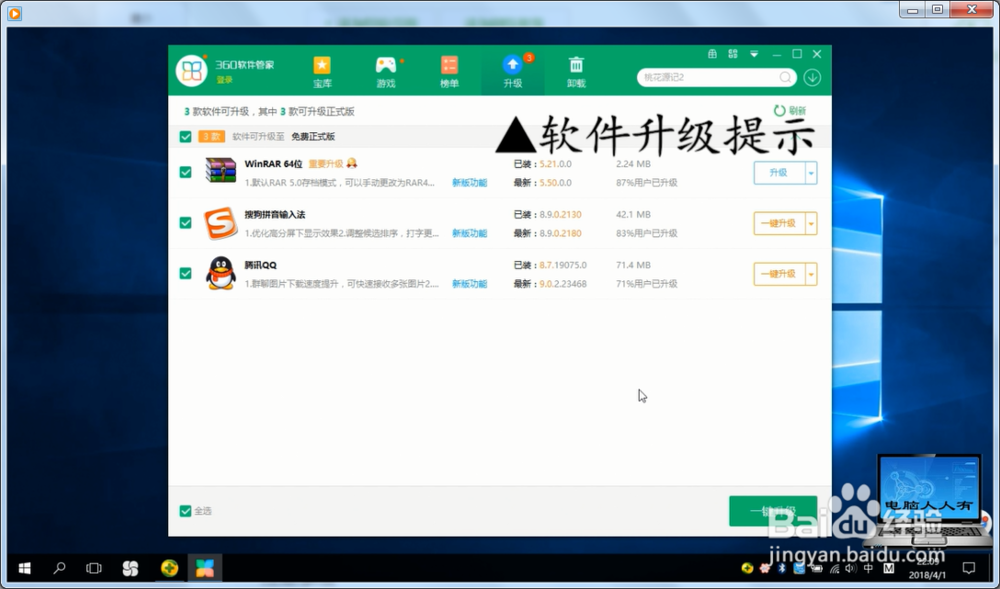The height and width of the screenshot is (589, 1000).
Task: Click the Sogou input method icon
Action: click(221, 223)
